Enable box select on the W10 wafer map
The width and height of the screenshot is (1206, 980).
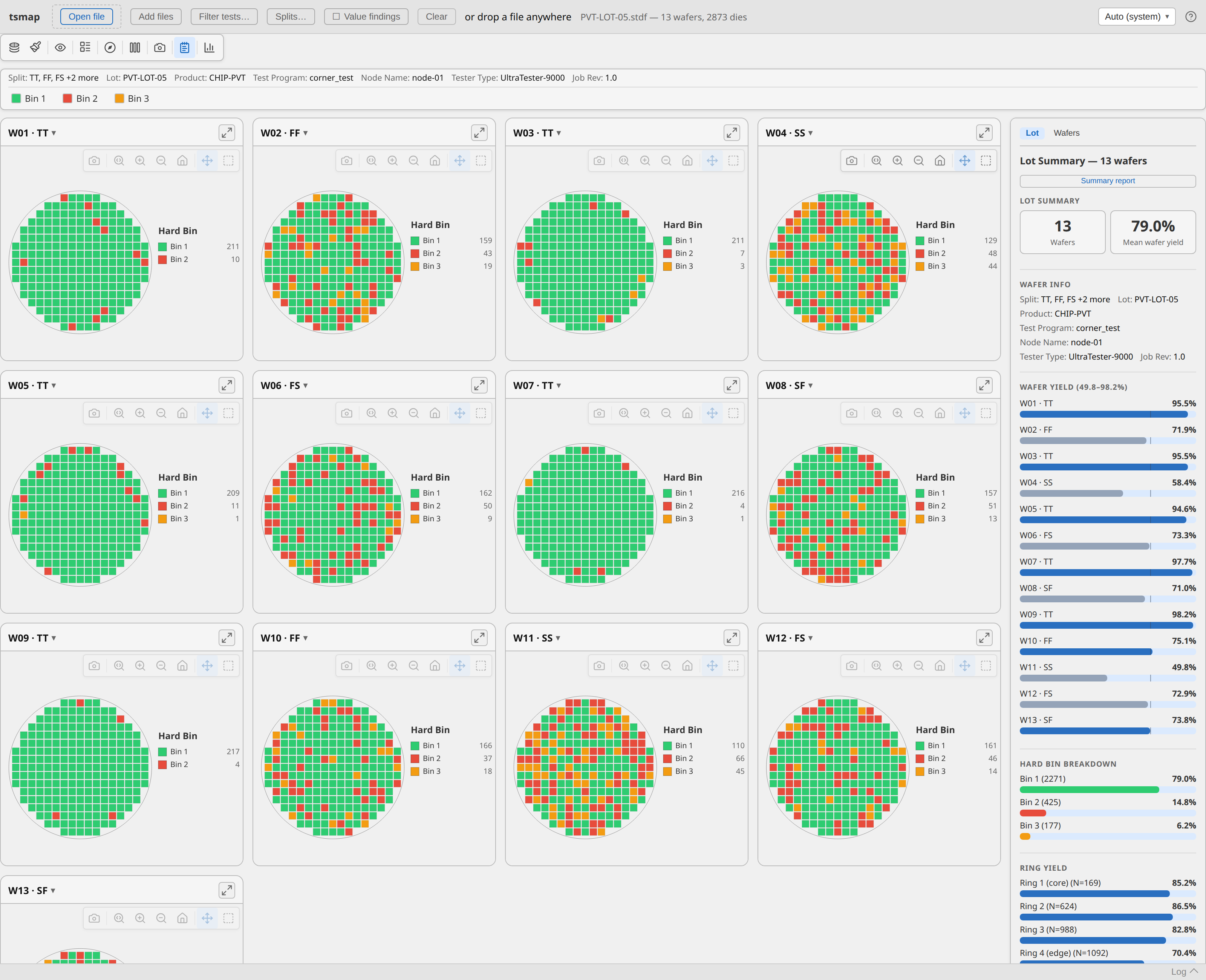click(481, 666)
